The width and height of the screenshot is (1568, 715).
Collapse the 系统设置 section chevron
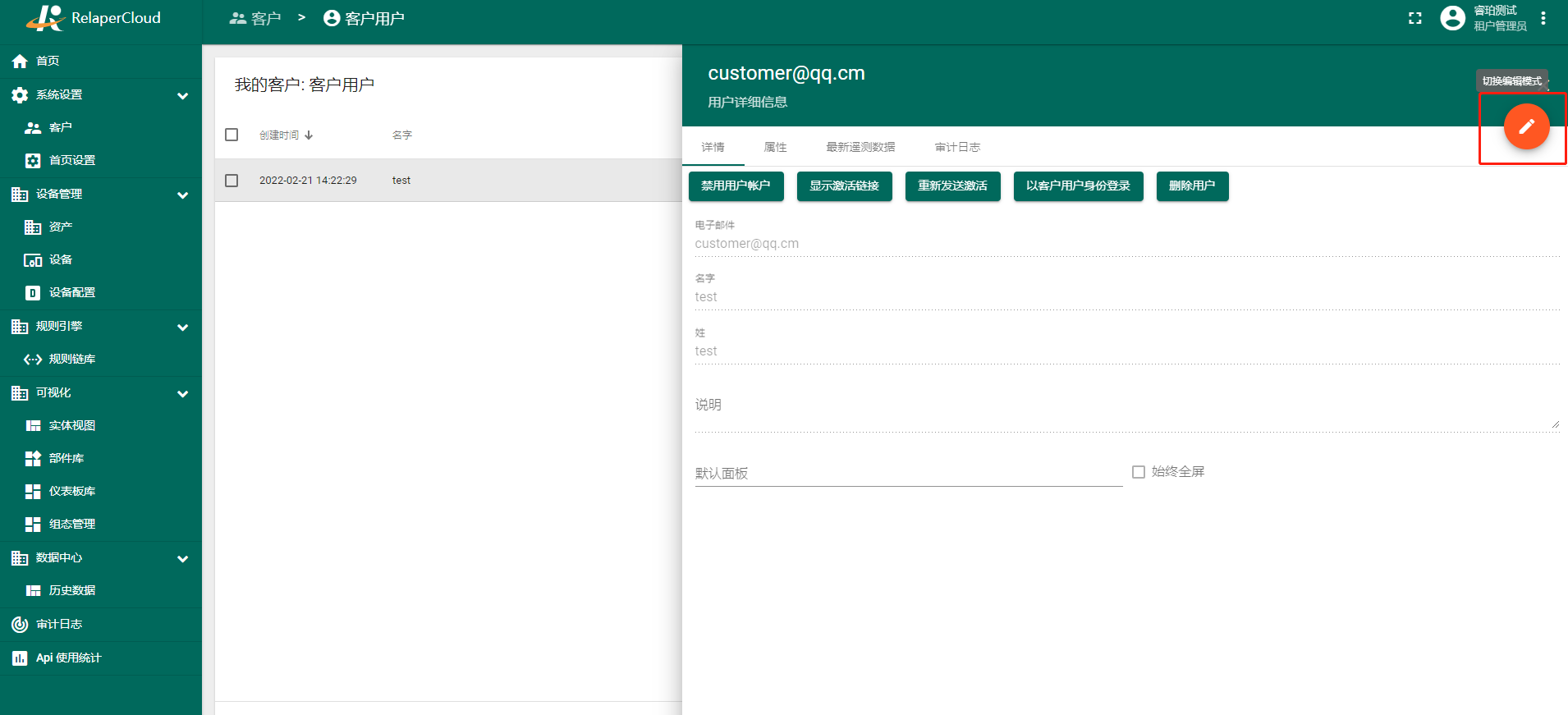coord(183,96)
